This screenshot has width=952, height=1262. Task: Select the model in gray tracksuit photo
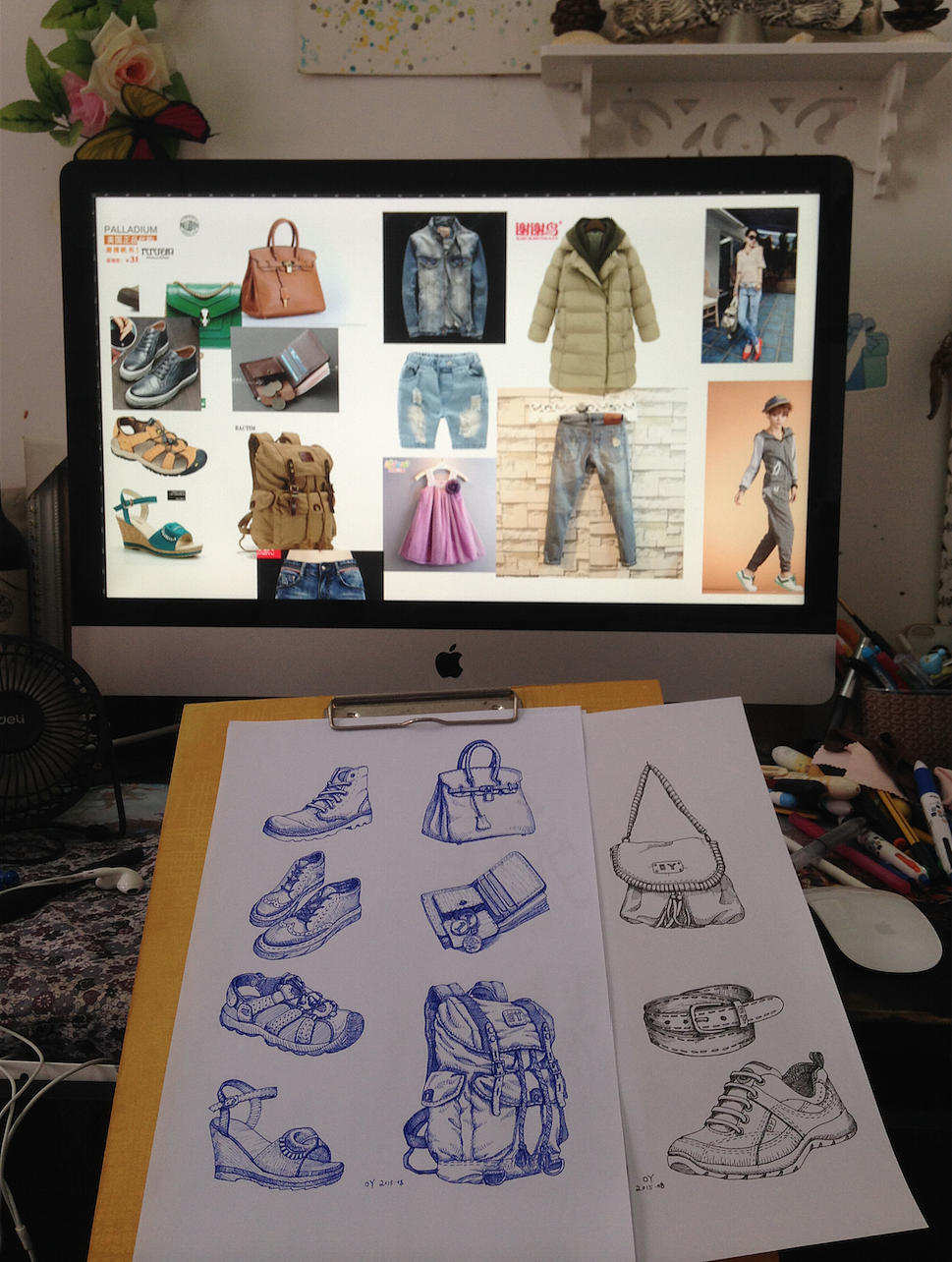pyautogui.click(x=756, y=488)
